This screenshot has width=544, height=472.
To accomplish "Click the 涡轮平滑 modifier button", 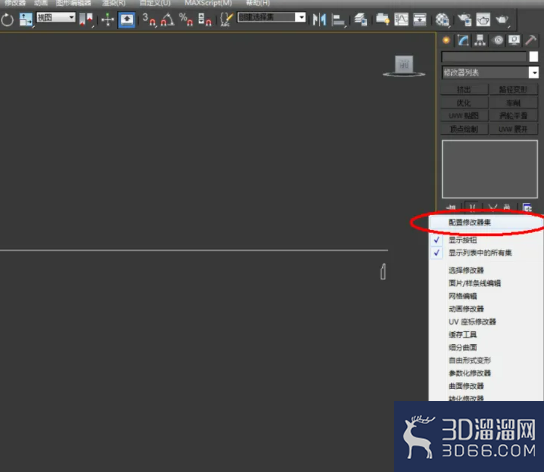I will point(513,116).
